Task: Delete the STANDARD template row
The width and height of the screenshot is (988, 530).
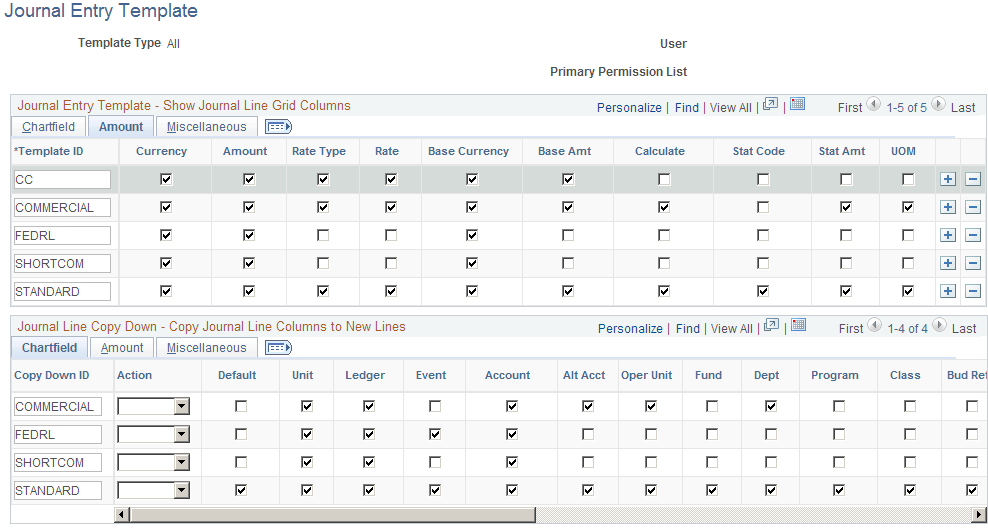Action: pos(973,291)
